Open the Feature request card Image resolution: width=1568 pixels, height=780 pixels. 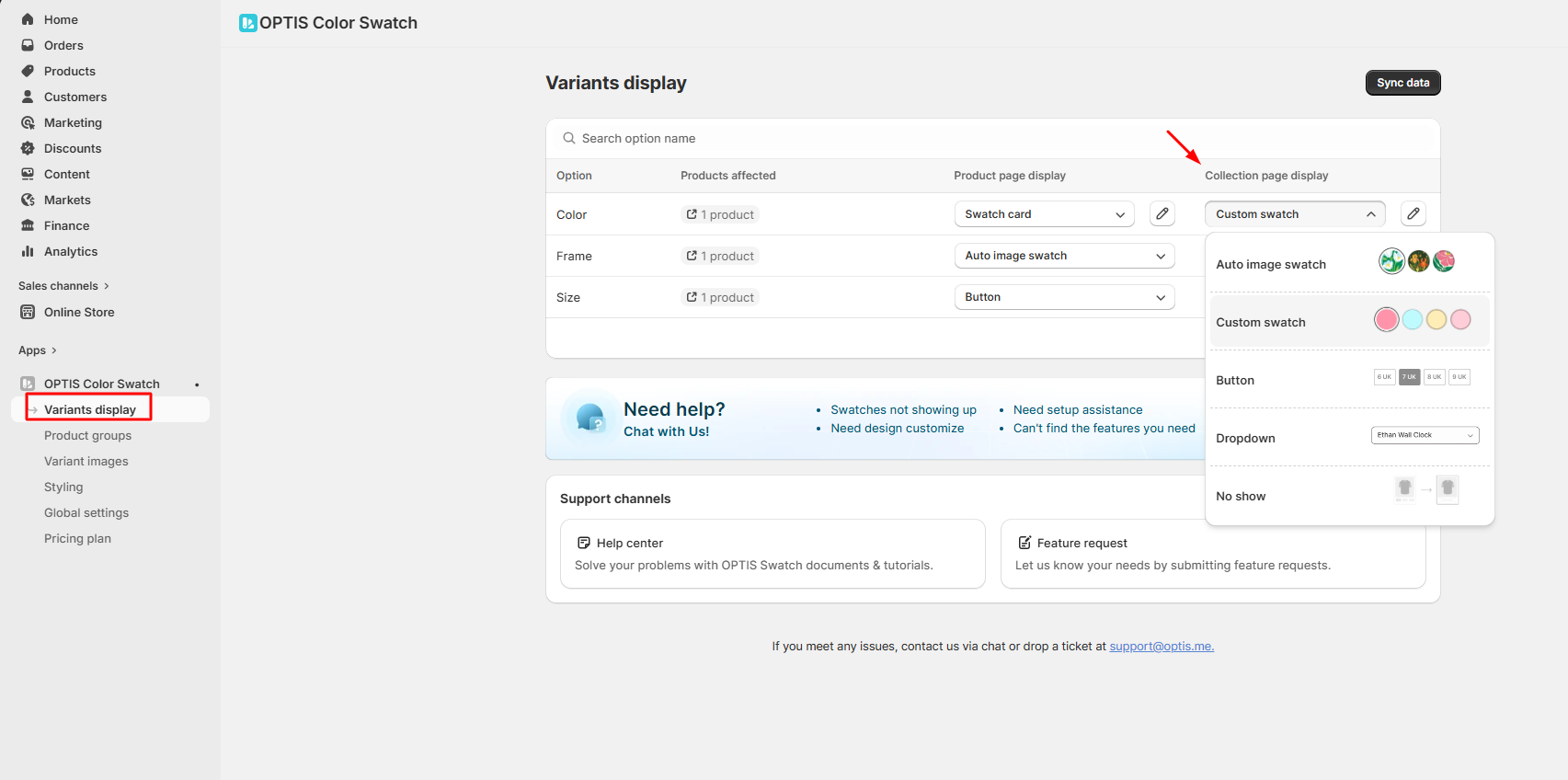click(x=1213, y=554)
